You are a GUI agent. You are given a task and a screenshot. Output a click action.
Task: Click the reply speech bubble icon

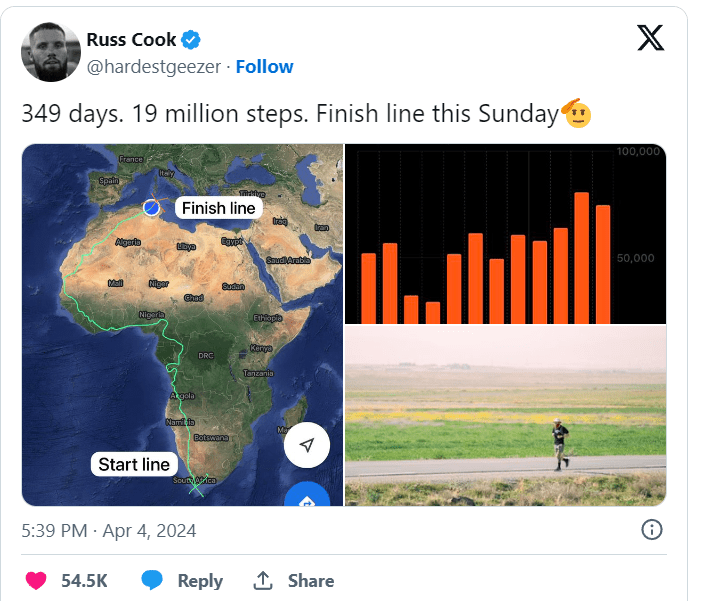coord(152,580)
